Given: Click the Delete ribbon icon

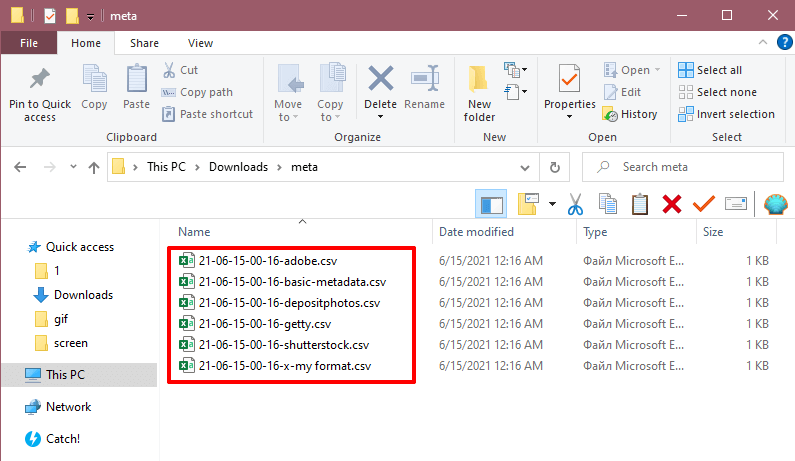Looking at the screenshot, I should (380, 79).
